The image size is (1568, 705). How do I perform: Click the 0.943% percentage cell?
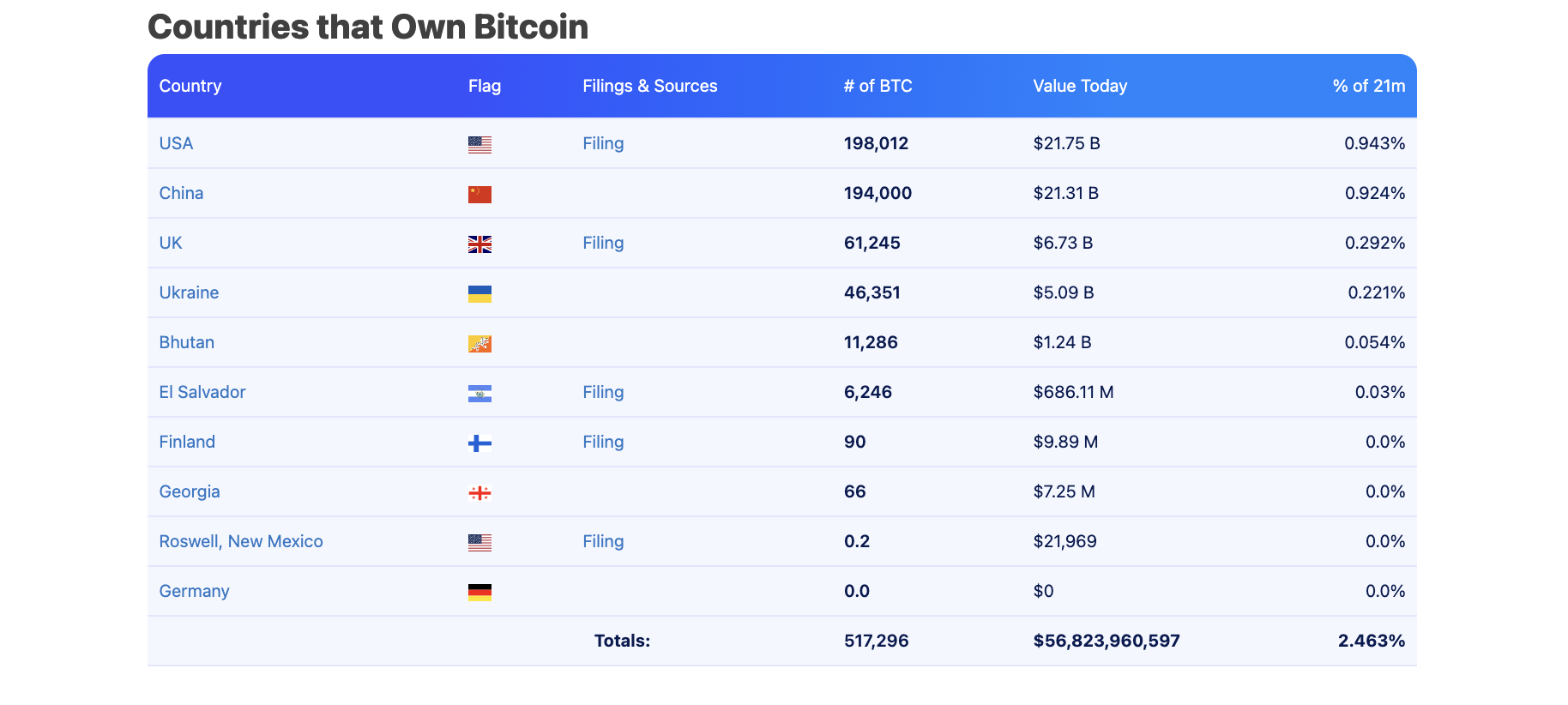1374,143
